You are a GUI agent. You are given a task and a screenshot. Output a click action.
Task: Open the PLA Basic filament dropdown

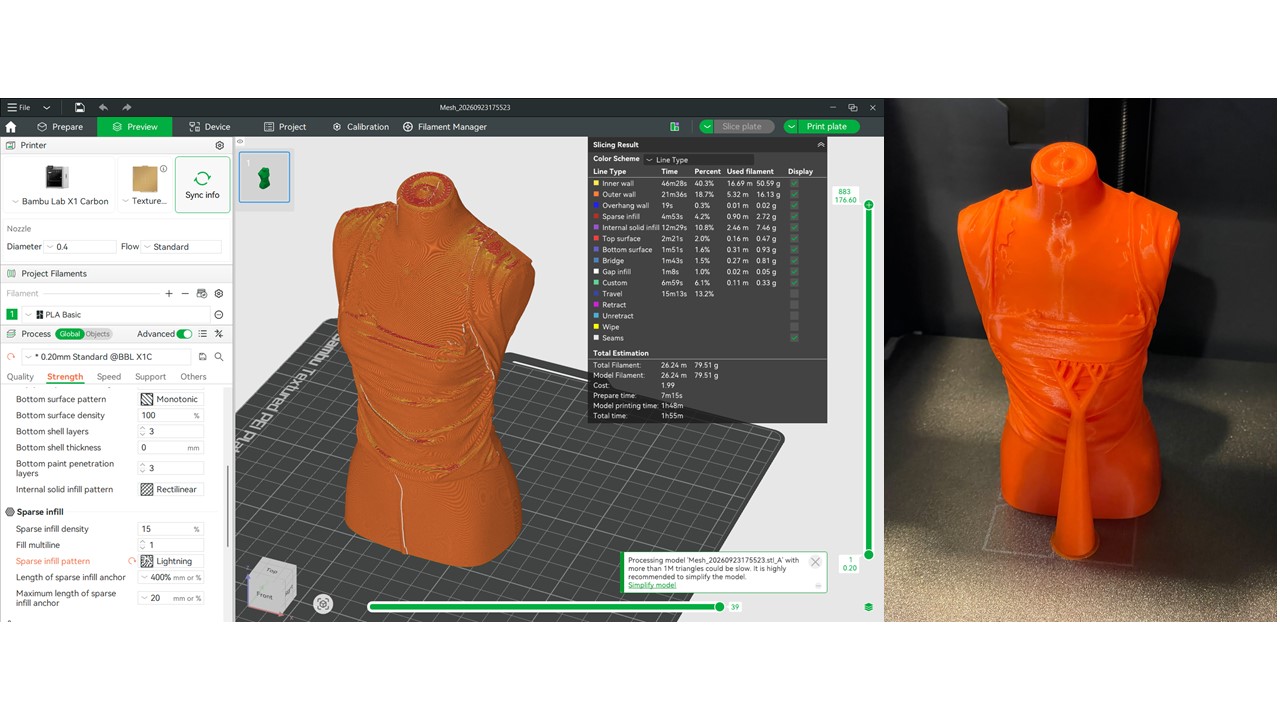(x=115, y=315)
